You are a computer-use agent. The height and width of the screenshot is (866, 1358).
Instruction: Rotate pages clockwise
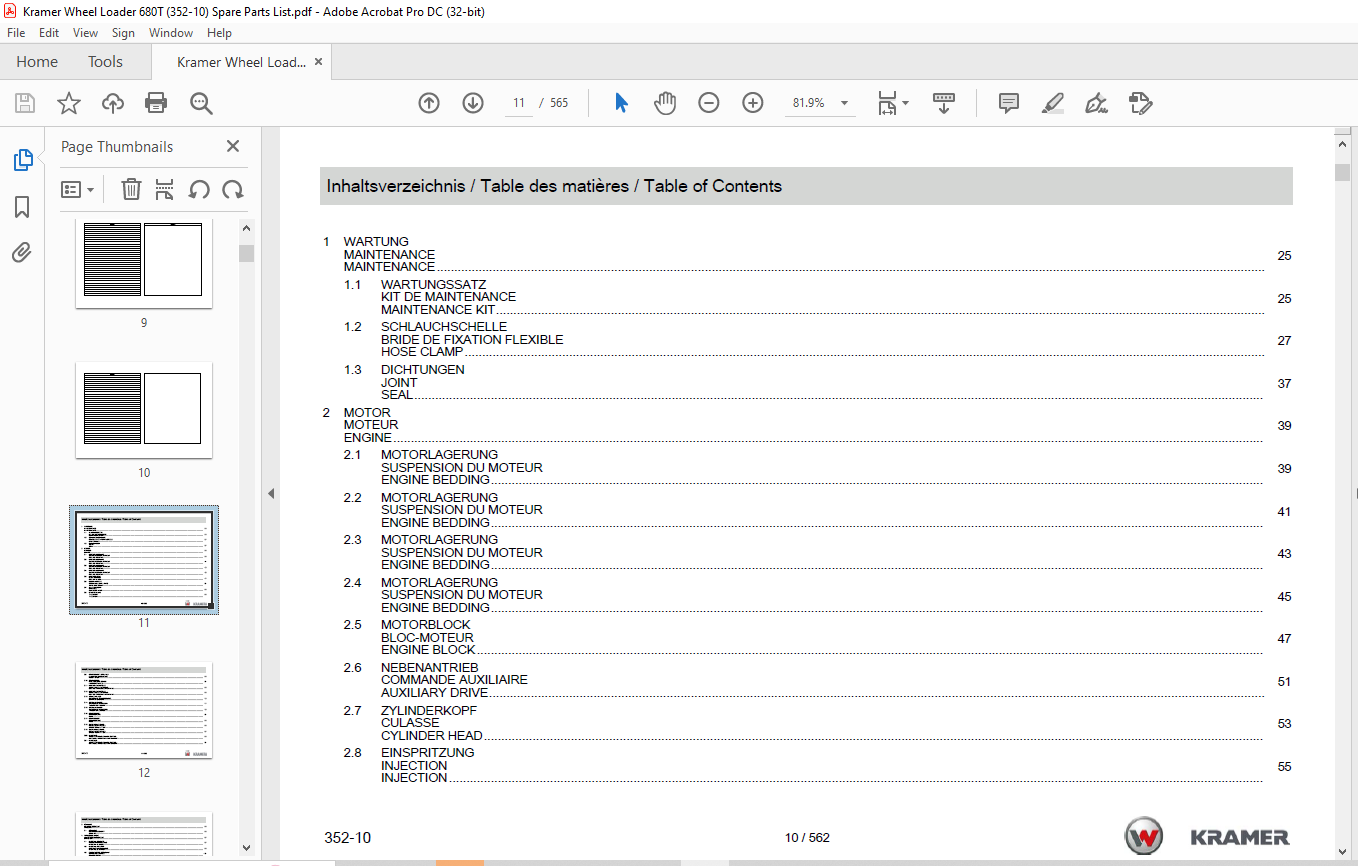pos(233,189)
